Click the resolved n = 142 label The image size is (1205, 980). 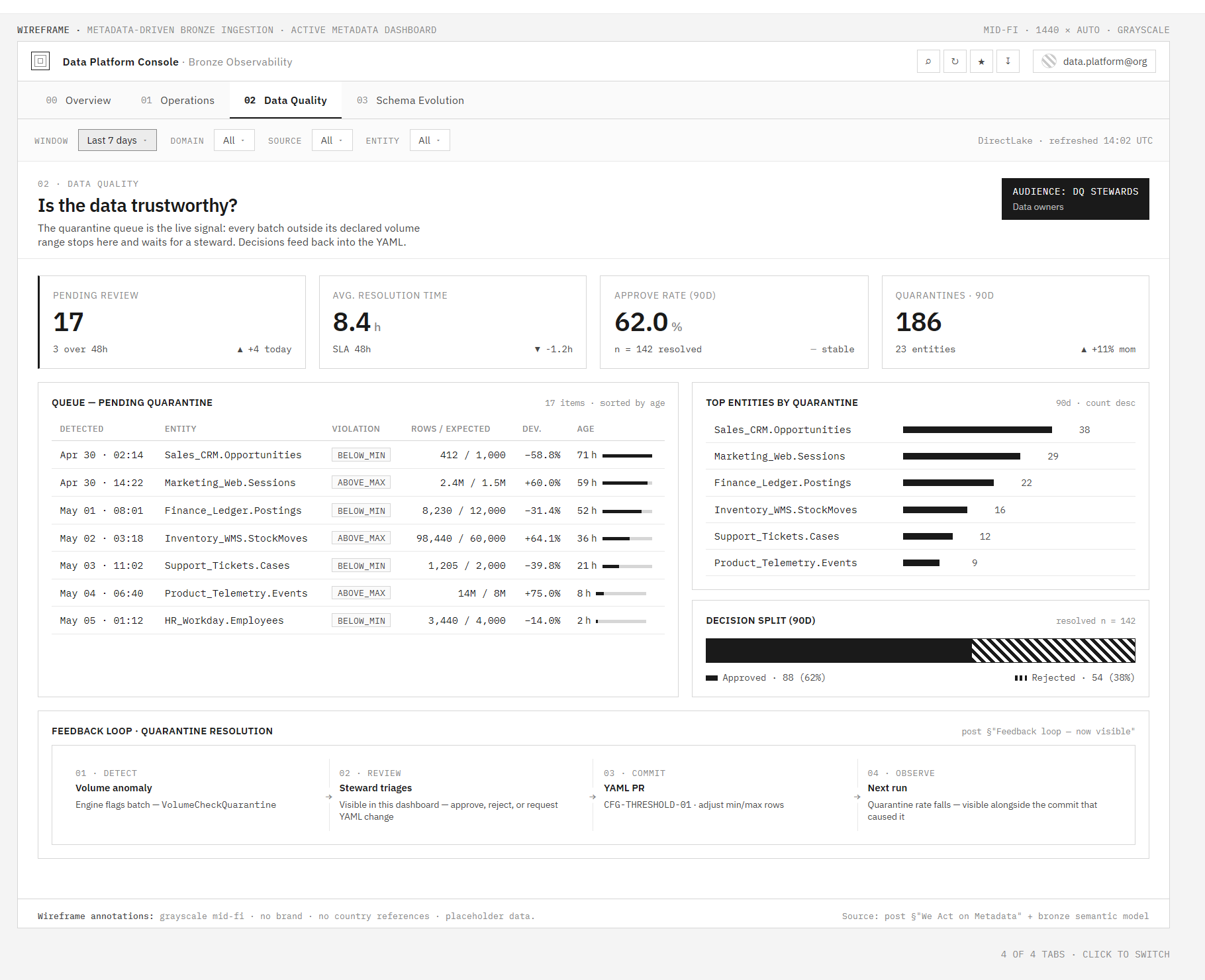[x=1096, y=621]
